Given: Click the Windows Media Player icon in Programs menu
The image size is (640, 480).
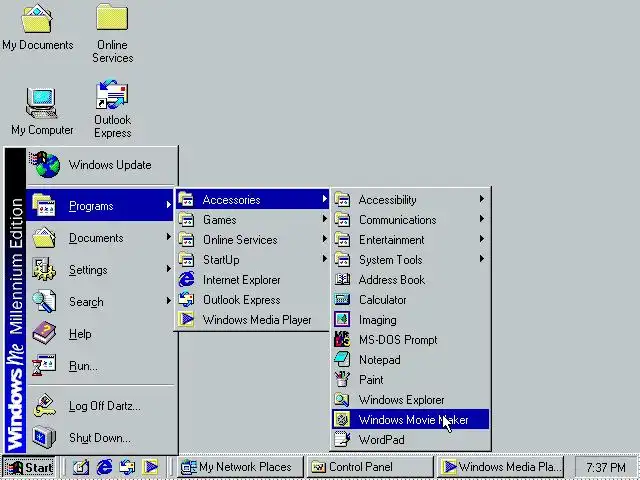Looking at the screenshot, I should click(x=187, y=319).
